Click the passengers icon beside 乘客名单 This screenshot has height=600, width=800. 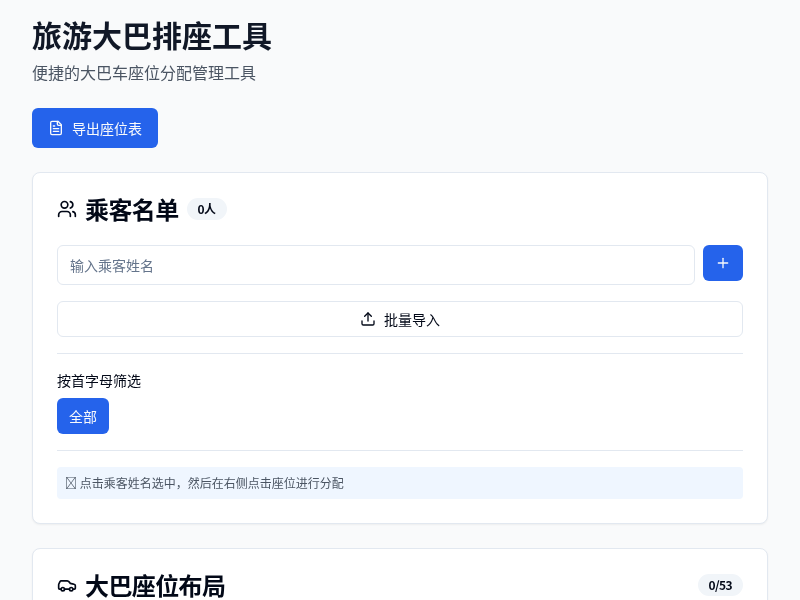pyautogui.click(x=67, y=210)
